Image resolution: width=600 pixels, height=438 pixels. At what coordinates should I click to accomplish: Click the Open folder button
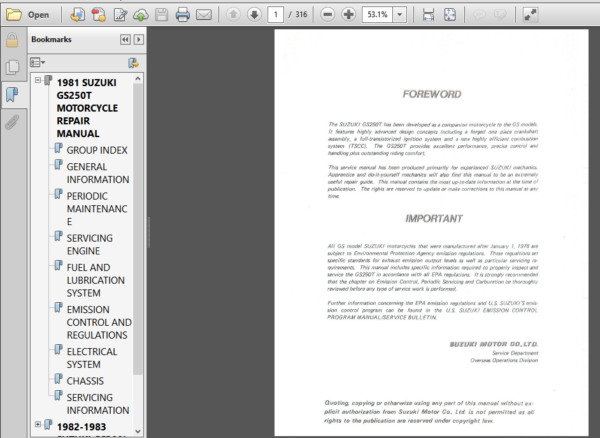pos(28,15)
